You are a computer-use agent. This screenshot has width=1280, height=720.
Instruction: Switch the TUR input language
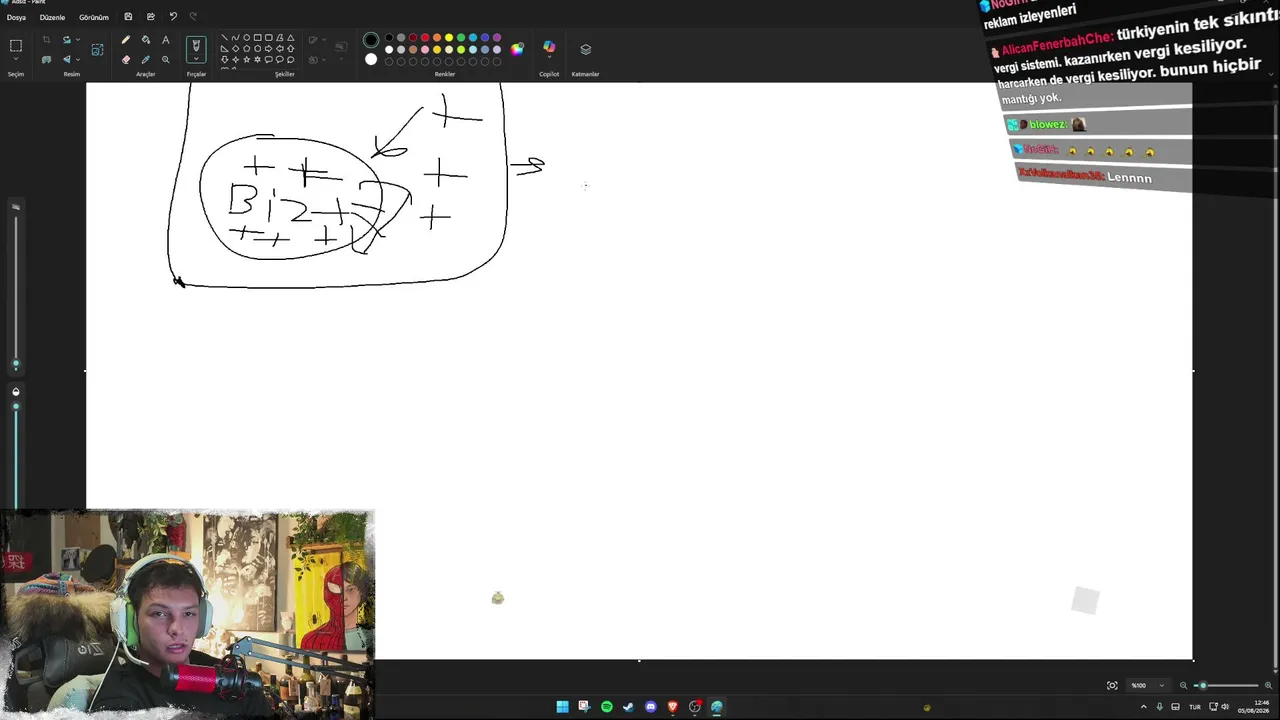coord(1194,707)
